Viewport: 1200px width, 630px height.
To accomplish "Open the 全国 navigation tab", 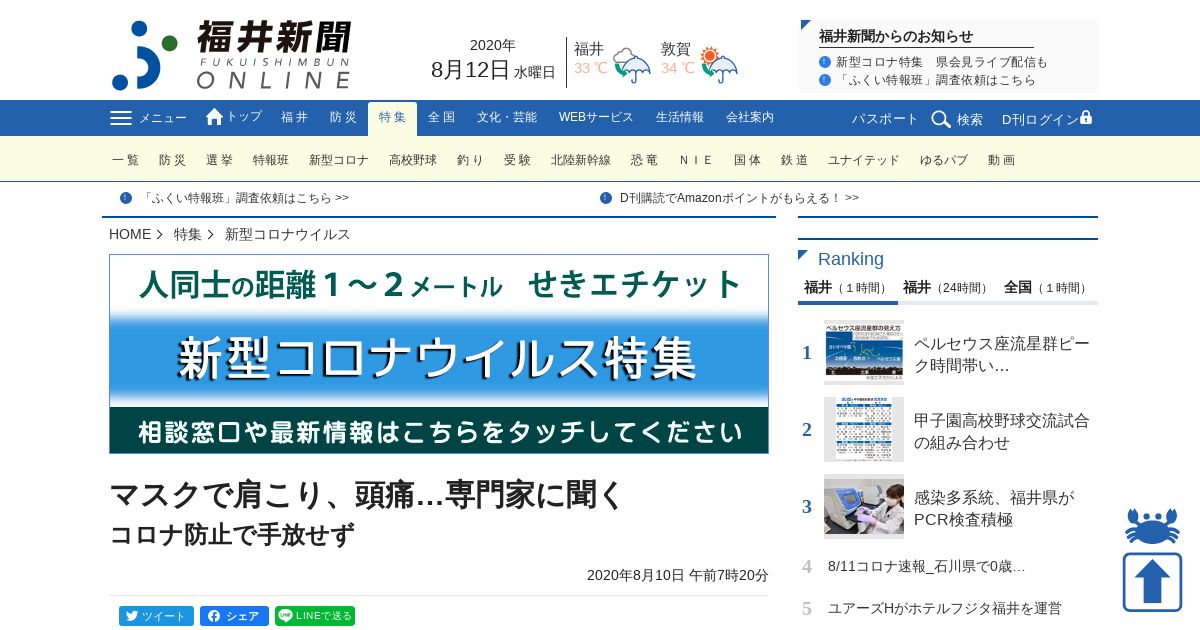I will point(441,118).
